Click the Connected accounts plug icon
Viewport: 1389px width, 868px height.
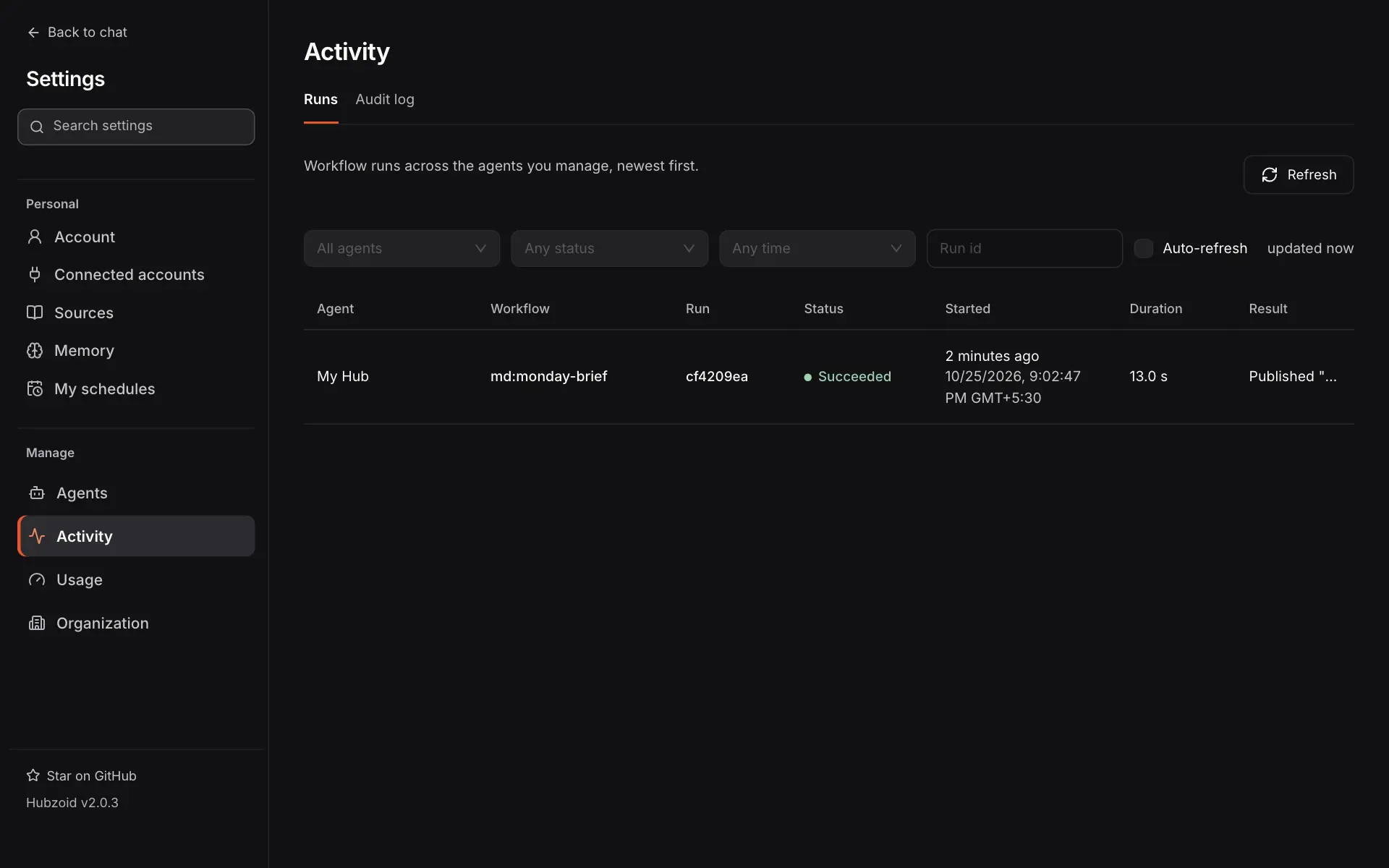point(35,274)
